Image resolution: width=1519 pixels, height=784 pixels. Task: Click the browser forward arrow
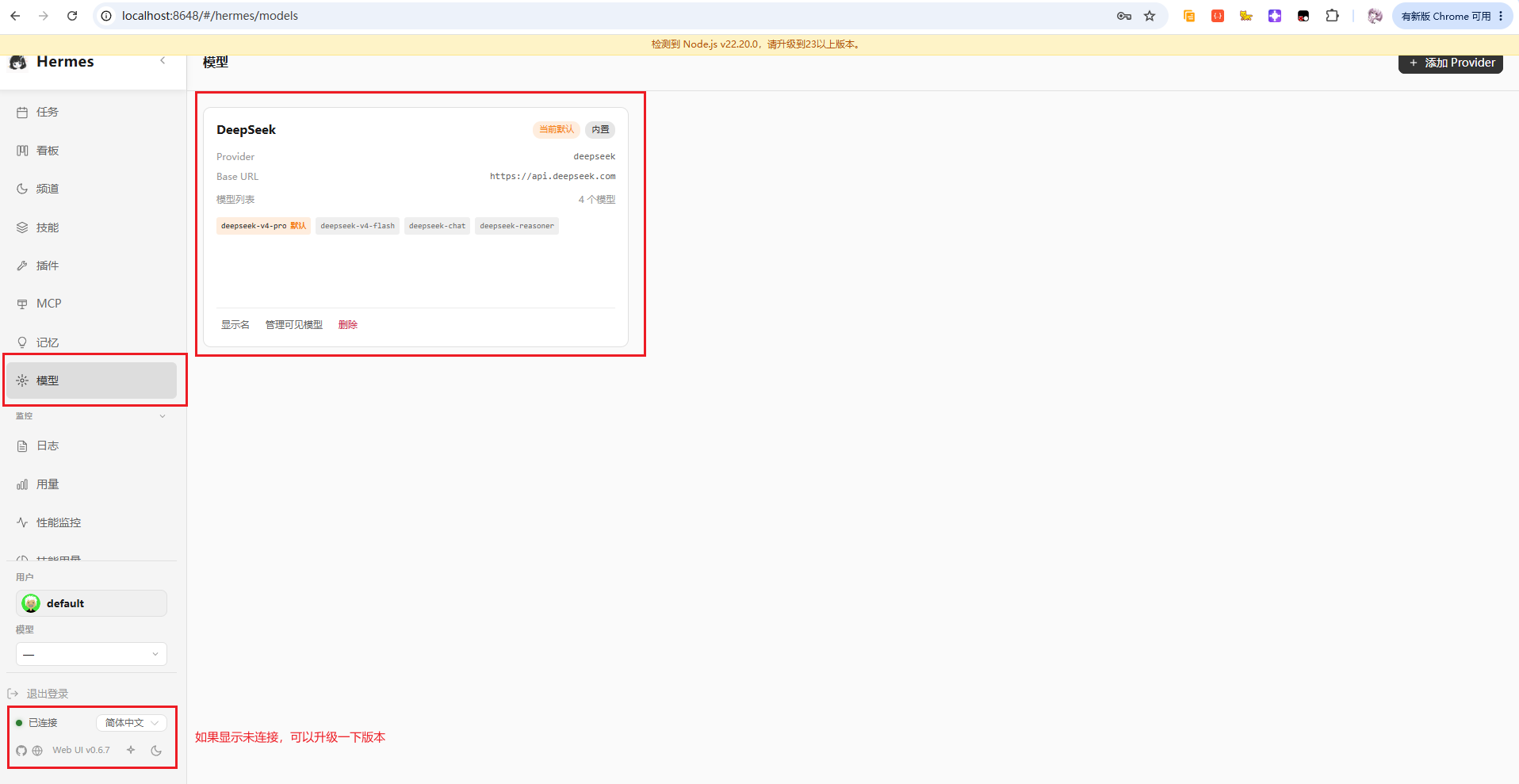click(44, 16)
